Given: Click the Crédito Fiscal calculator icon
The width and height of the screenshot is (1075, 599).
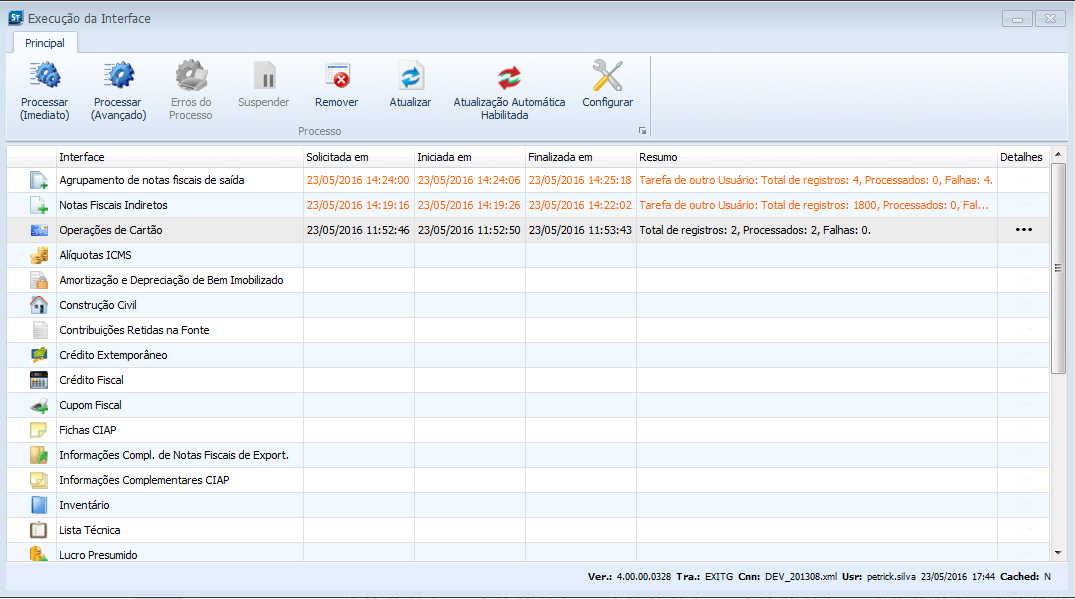Looking at the screenshot, I should click(x=39, y=380).
